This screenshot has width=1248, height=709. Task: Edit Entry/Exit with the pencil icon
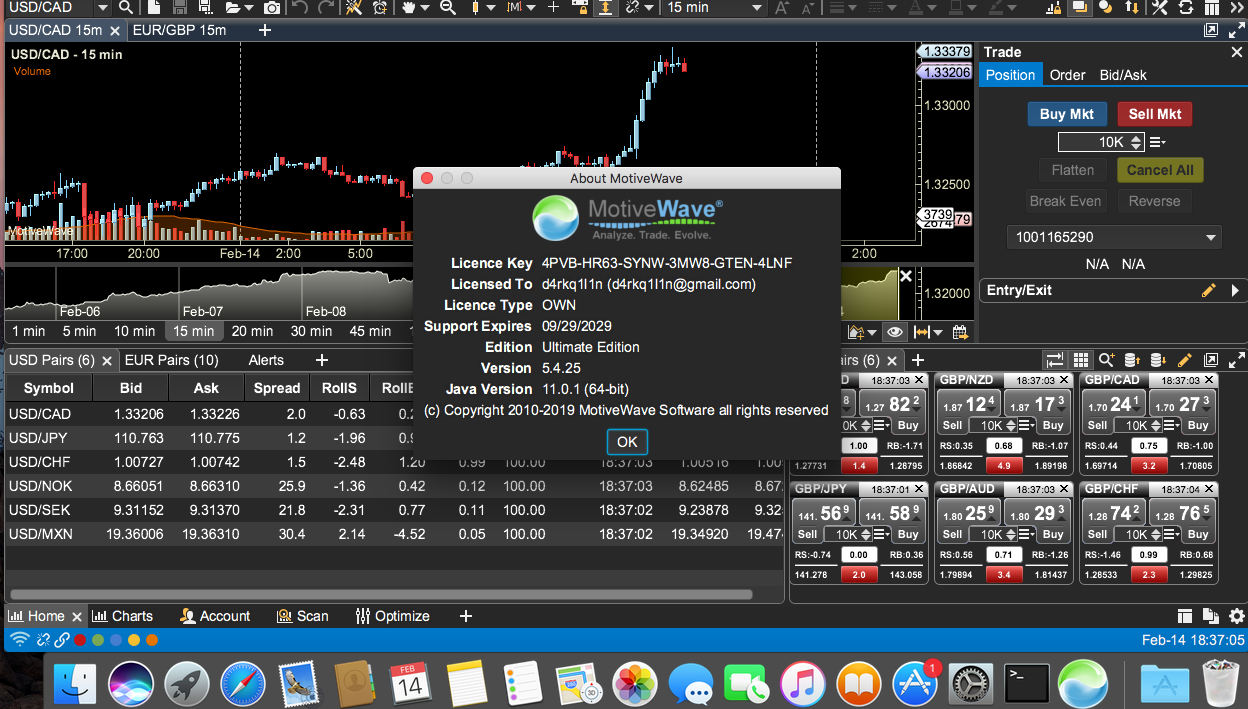coord(1209,290)
